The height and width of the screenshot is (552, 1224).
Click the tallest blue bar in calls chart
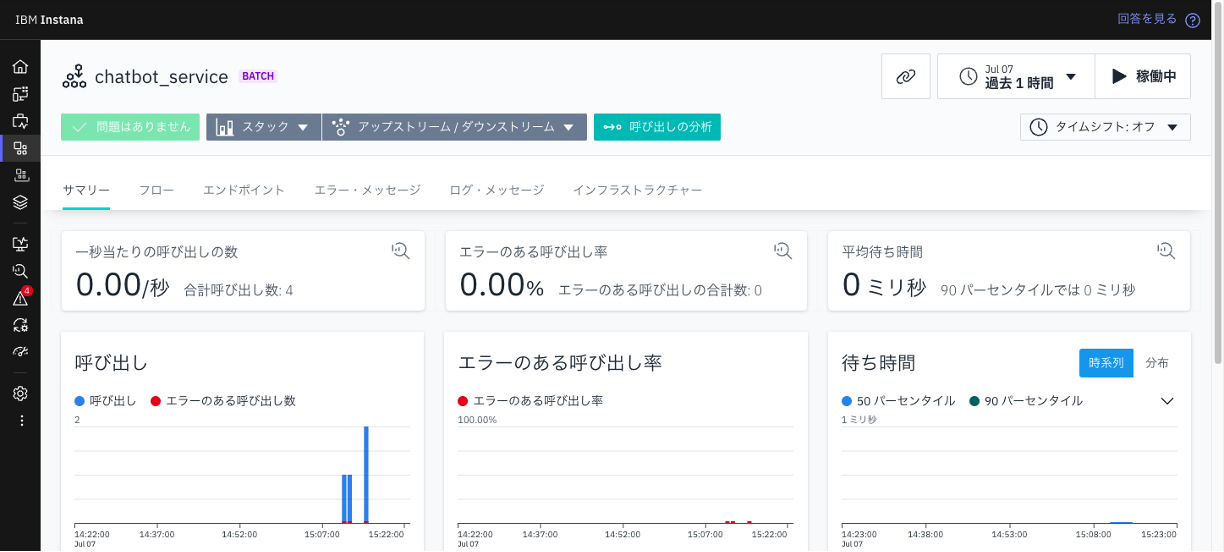(x=366, y=474)
